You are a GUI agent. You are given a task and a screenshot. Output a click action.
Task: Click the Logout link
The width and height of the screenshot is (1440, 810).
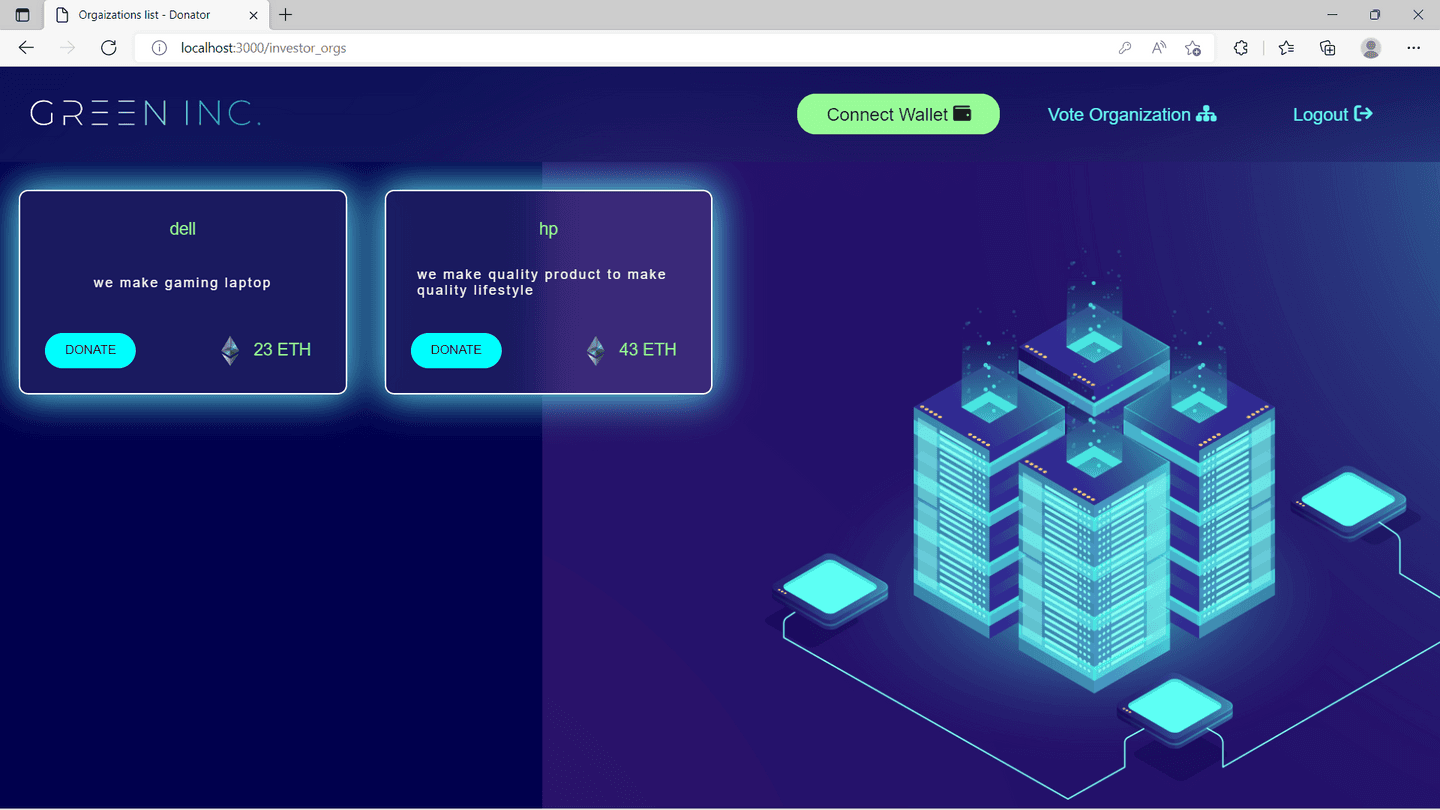[1333, 114]
